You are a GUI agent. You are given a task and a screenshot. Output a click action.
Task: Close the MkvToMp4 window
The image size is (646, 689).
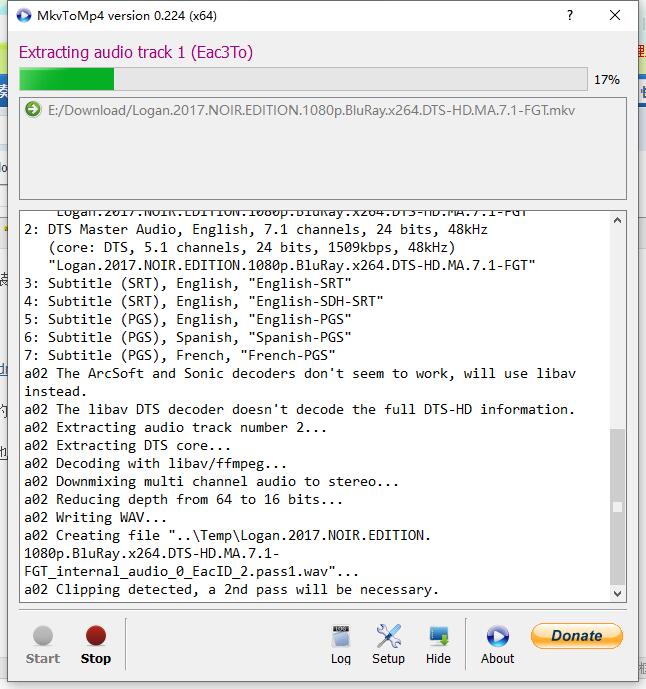click(x=615, y=15)
